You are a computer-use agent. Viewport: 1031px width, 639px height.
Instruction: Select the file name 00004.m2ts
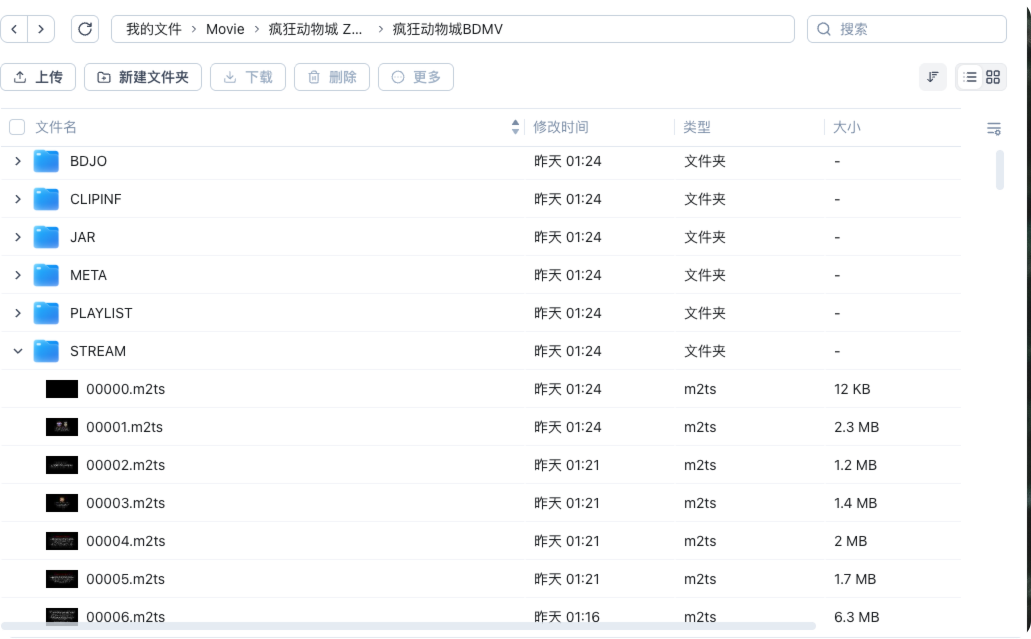click(126, 541)
